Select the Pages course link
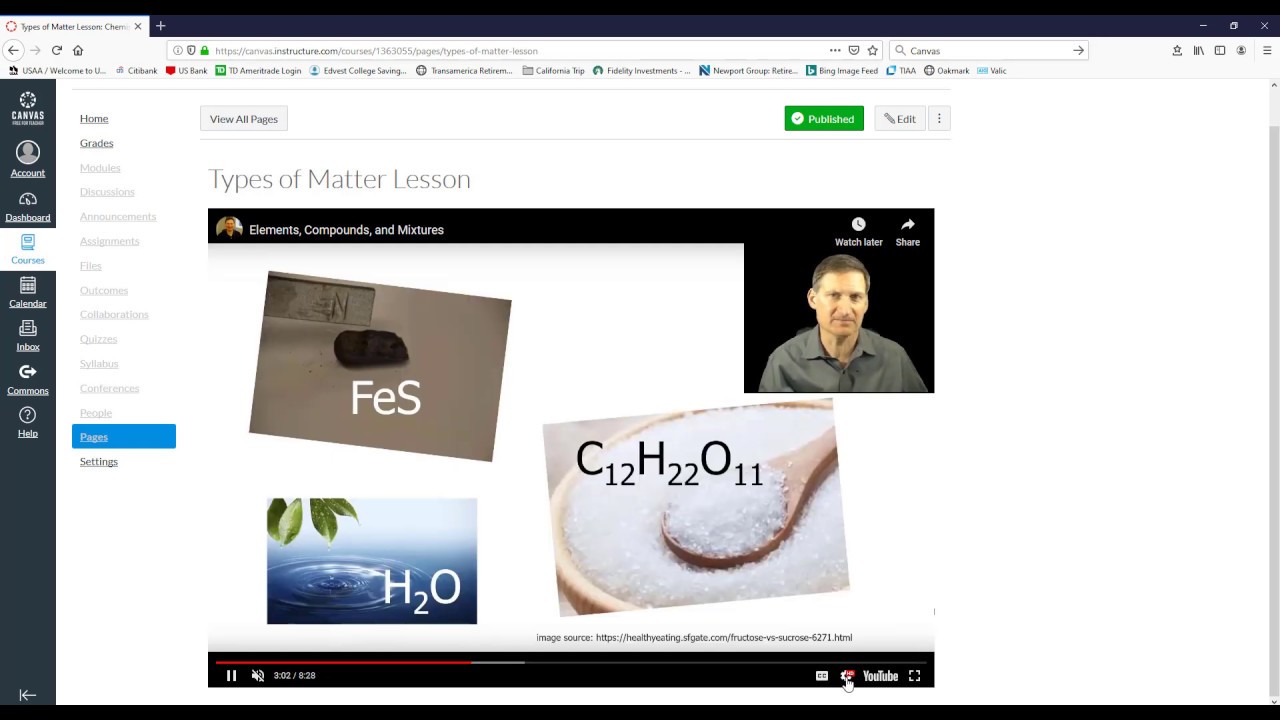The width and height of the screenshot is (1280, 720). [x=124, y=436]
